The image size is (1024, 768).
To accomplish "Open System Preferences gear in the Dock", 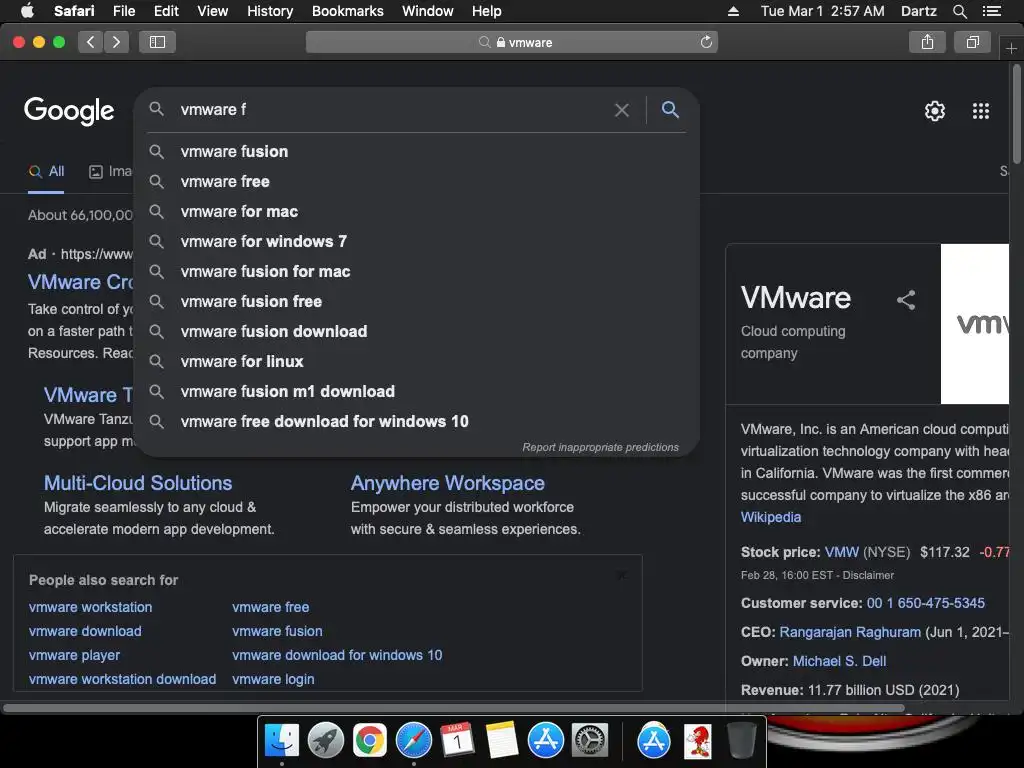I will click(x=590, y=741).
